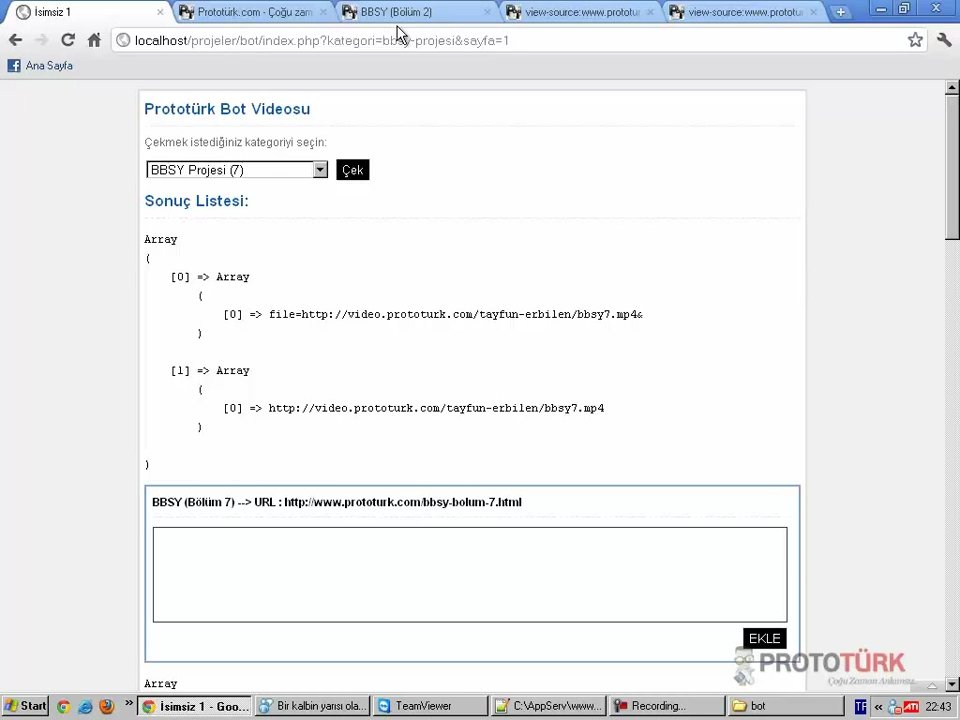
Task: Close the İsimsiz 1 tab
Action: (160, 12)
